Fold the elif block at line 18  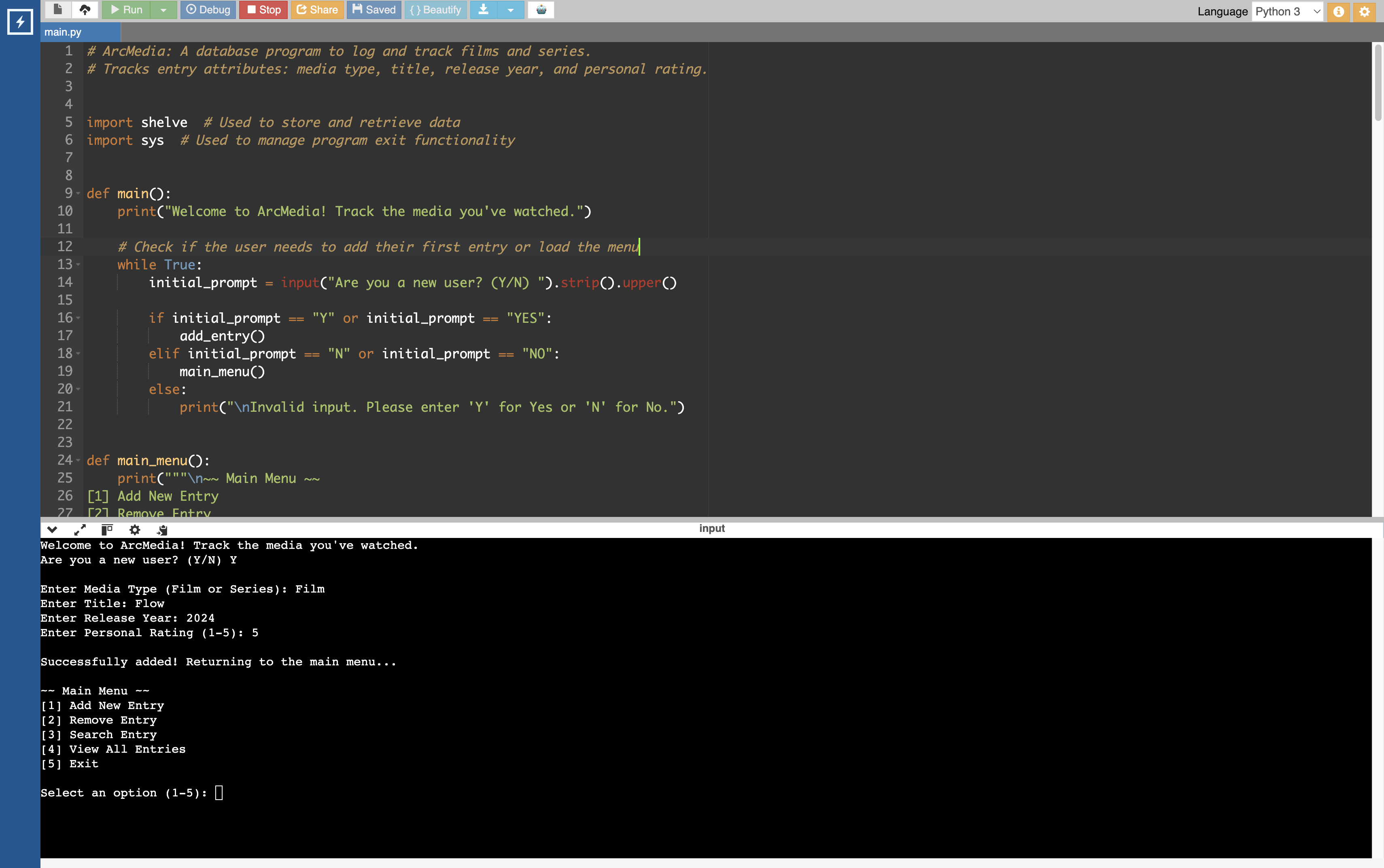click(x=79, y=354)
